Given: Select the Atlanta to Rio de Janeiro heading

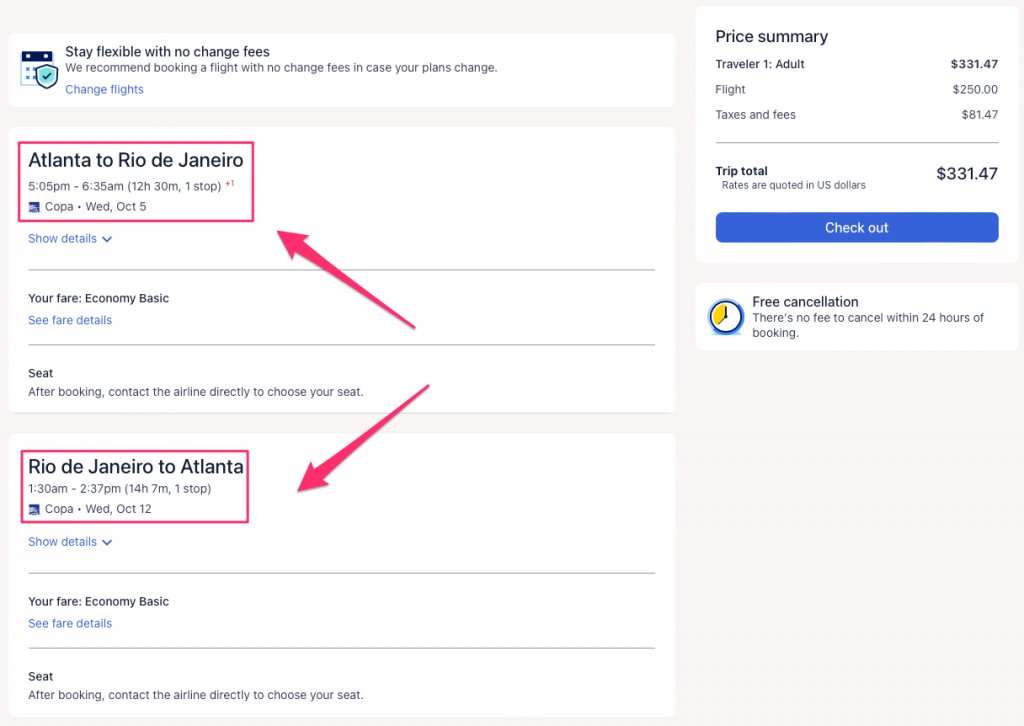Looking at the screenshot, I should tap(135, 160).
